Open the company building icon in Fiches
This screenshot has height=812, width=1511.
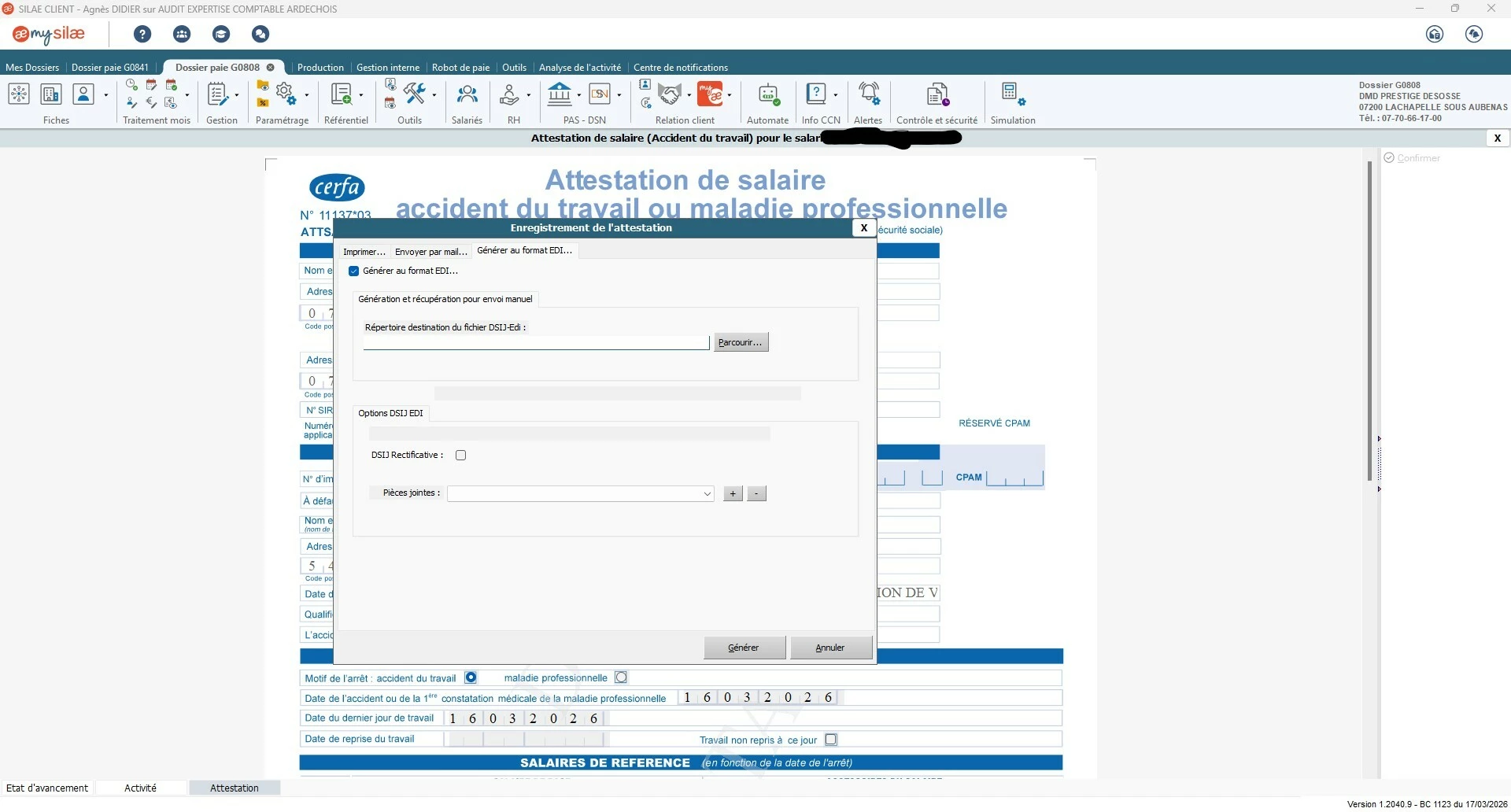51,94
